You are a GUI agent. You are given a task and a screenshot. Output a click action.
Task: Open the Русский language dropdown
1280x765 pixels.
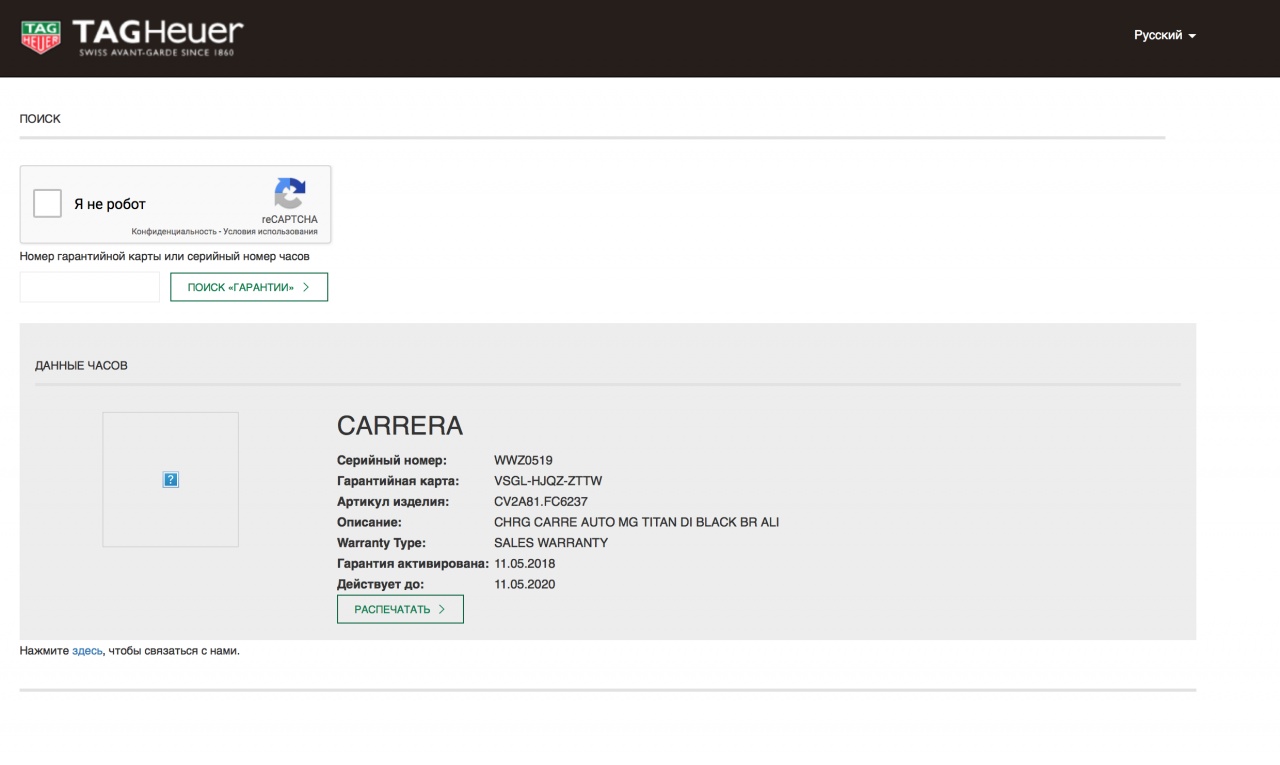(x=1158, y=35)
